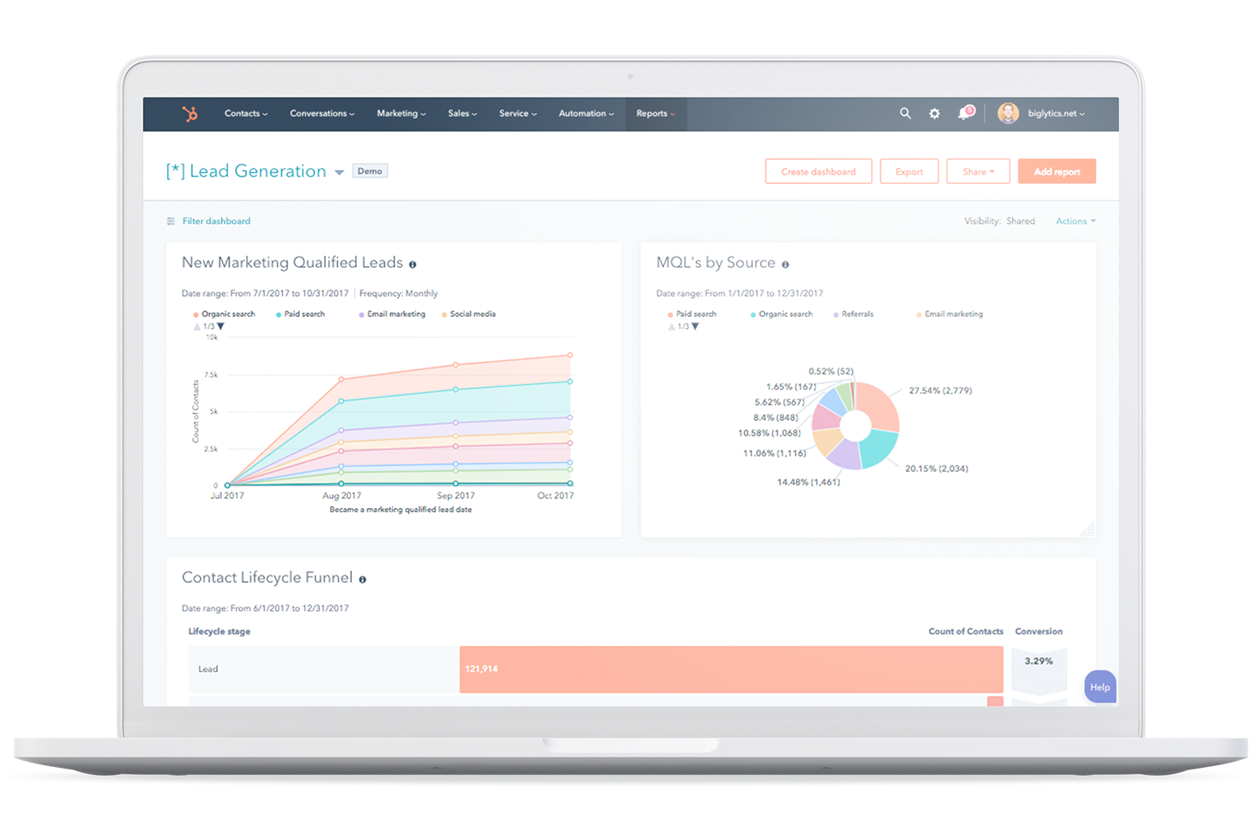
Task: Show info for Contact Lifecycle Funnel
Action: click(x=362, y=579)
